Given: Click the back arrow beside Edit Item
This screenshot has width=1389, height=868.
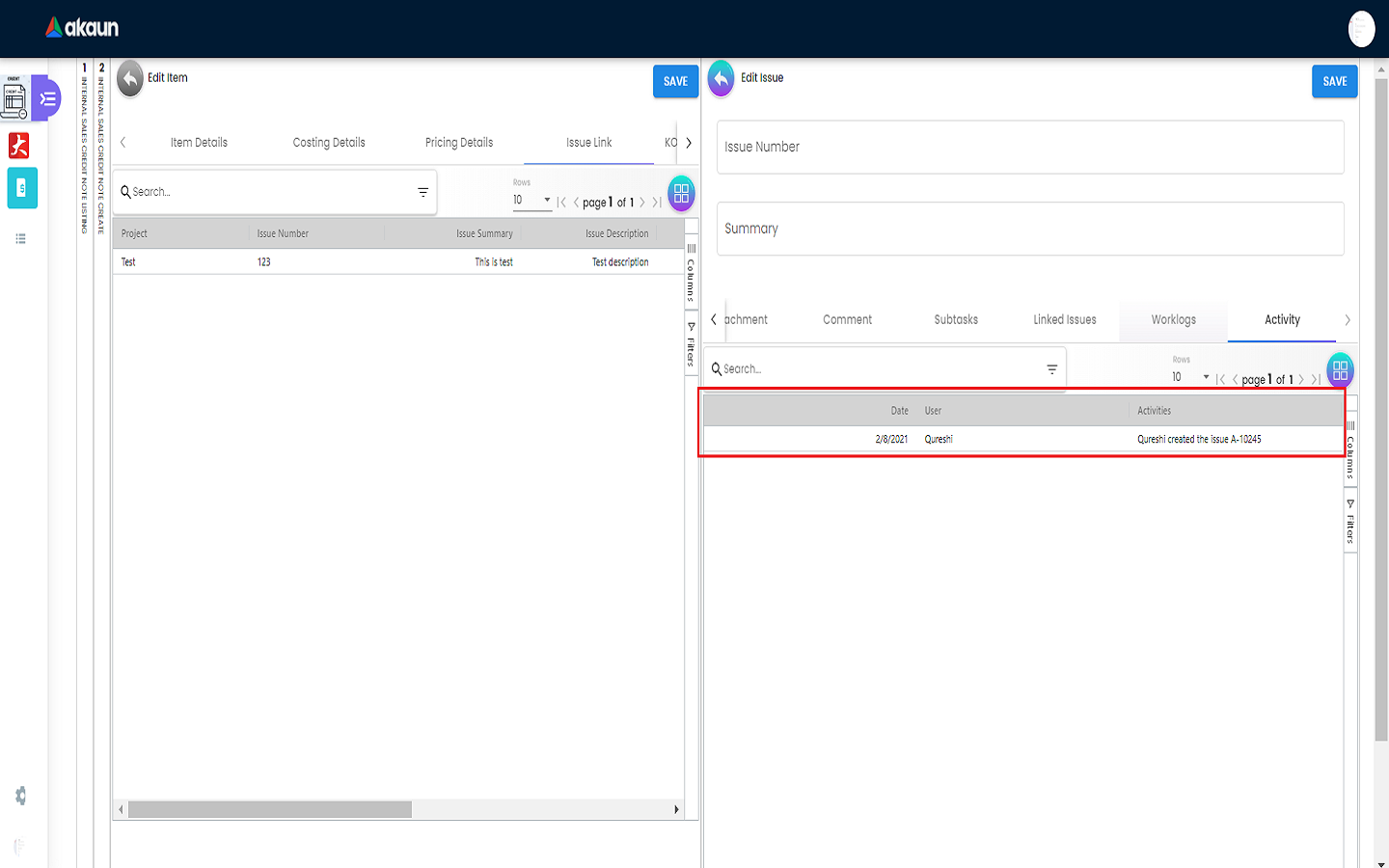Looking at the screenshot, I should click(130, 79).
